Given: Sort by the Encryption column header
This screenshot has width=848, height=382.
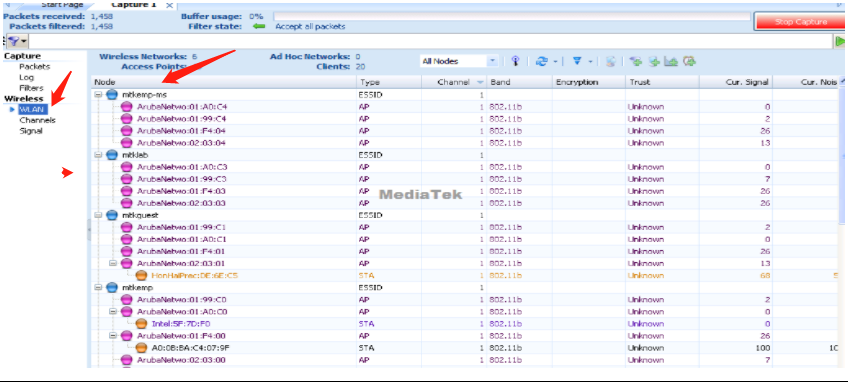Looking at the screenshot, I should click(x=588, y=82).
